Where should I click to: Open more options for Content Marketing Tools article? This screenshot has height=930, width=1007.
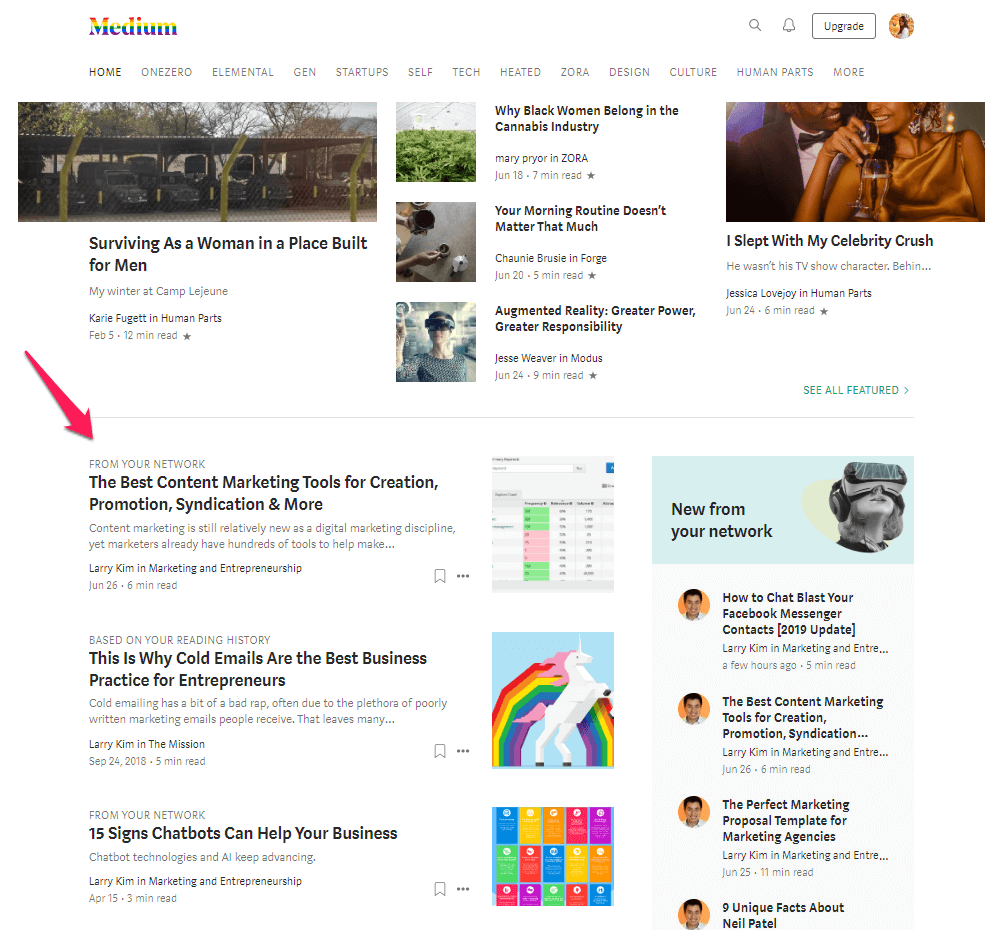tap(463, 576)
